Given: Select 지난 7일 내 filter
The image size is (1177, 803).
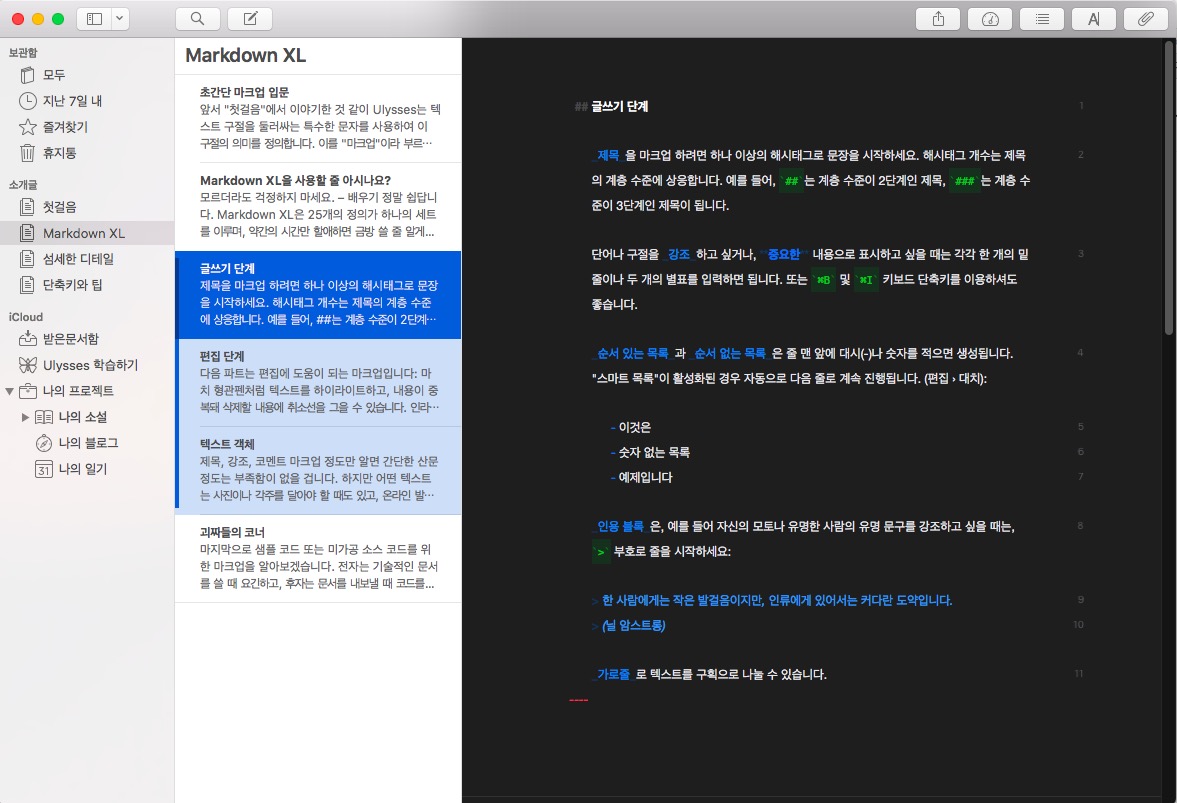Looking at the screenshot, I should (x=87, y=101).
